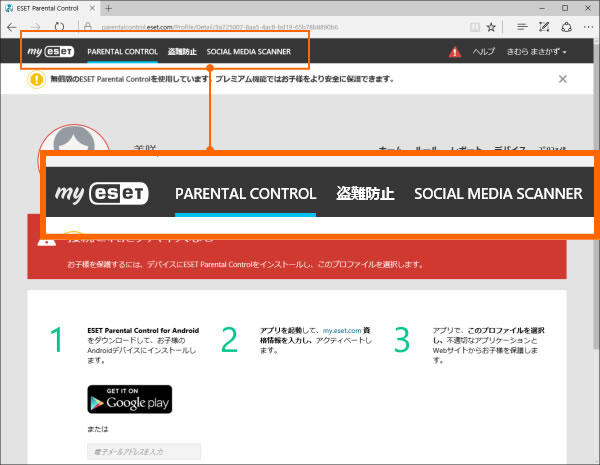Close the ESET Parental Control browser tab
The height and width of the screenshot is (465, 600).
[92, 8]
